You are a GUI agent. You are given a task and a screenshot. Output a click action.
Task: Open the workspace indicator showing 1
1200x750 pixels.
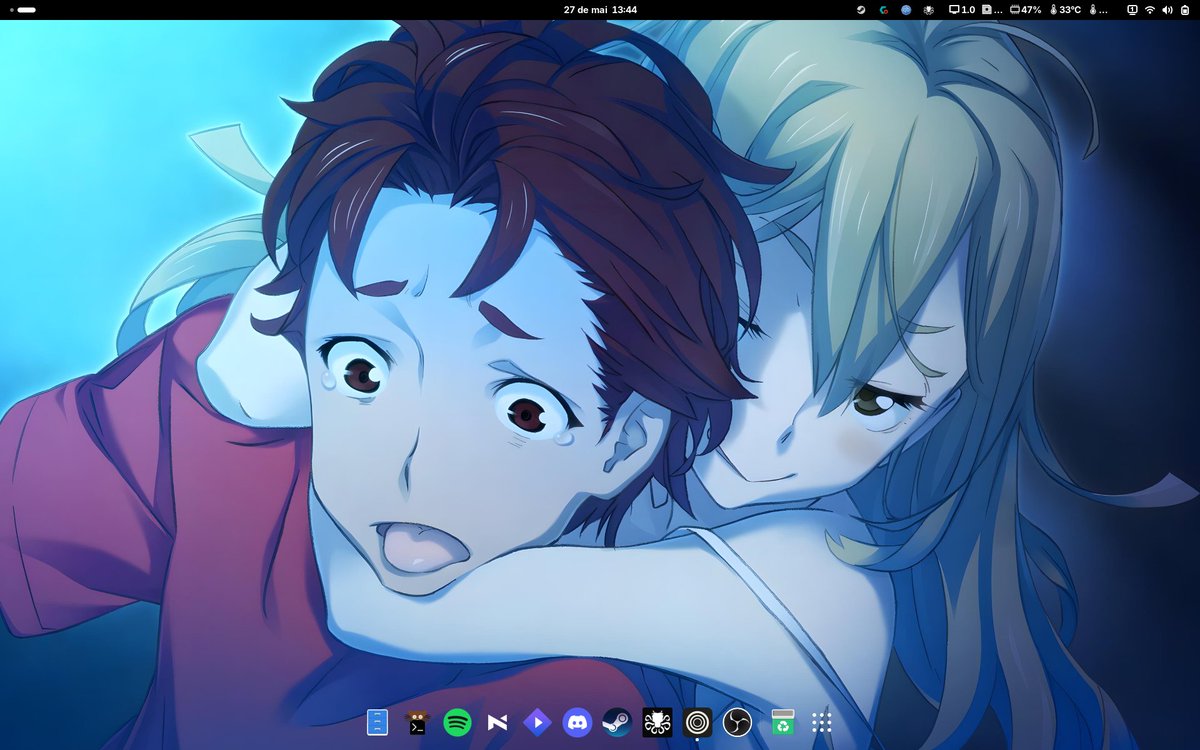[x=1132, y=10]
